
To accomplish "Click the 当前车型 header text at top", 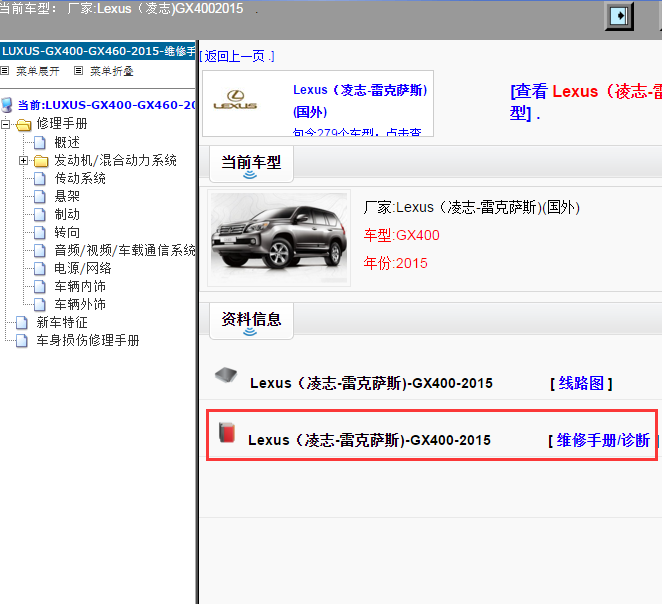I will point(122,8).
